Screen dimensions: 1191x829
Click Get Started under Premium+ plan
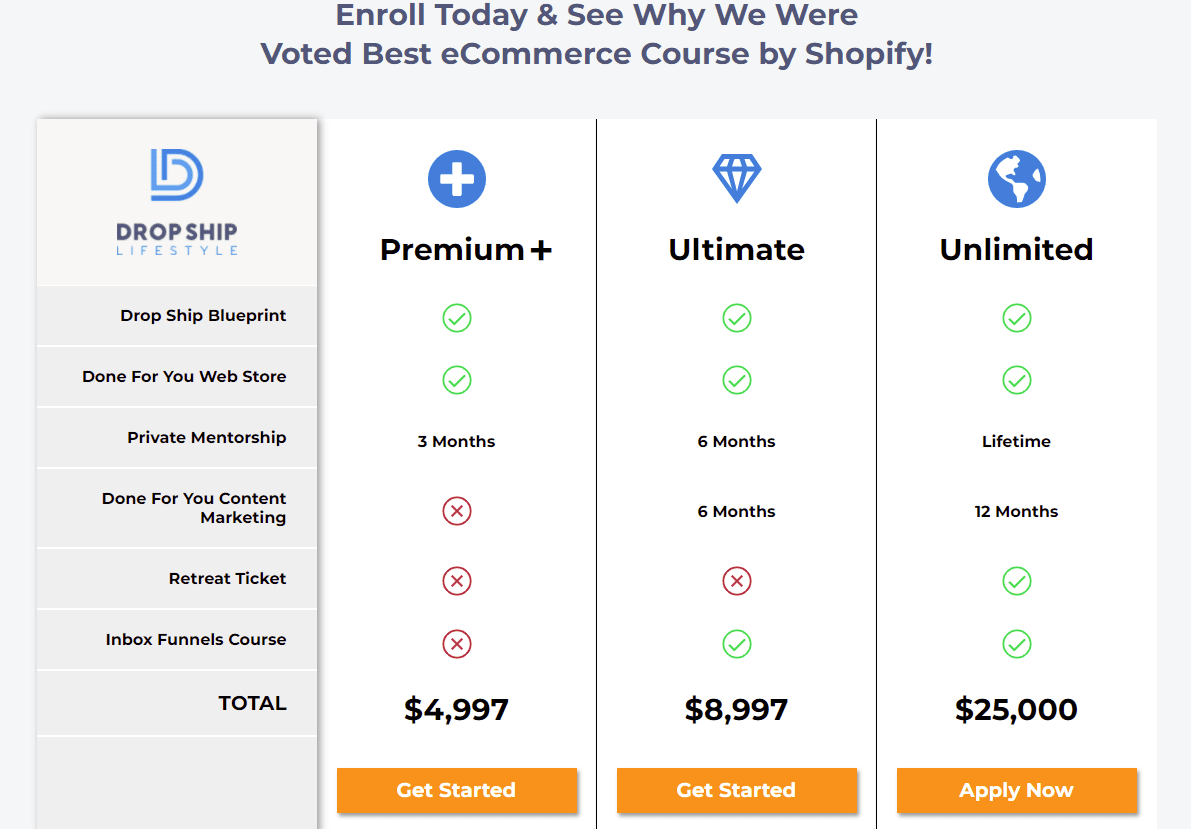click(x=456, y=790)
